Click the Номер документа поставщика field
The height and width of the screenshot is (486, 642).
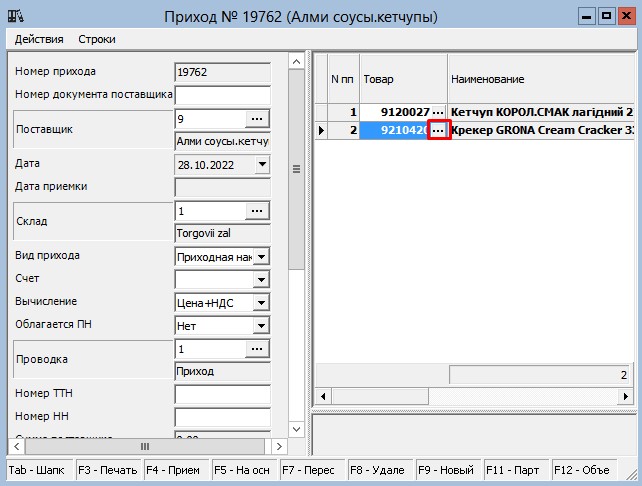[x=222, y=95]
